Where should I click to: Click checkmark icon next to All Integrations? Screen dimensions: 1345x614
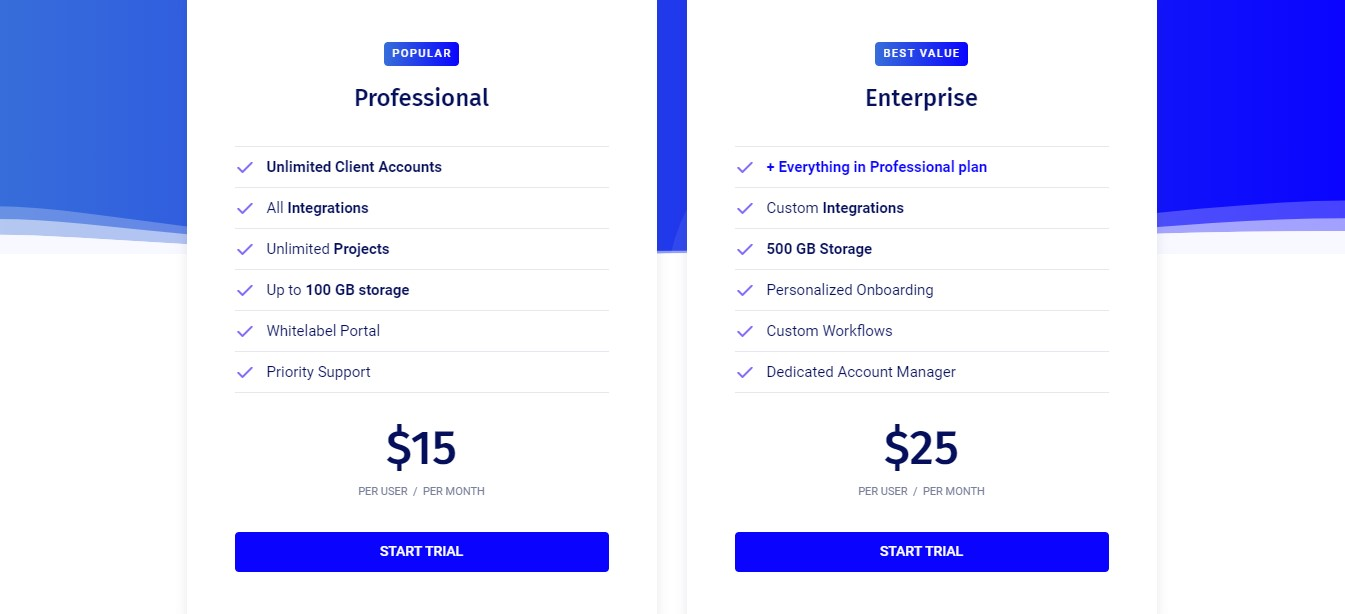click(x=244, y=208)
